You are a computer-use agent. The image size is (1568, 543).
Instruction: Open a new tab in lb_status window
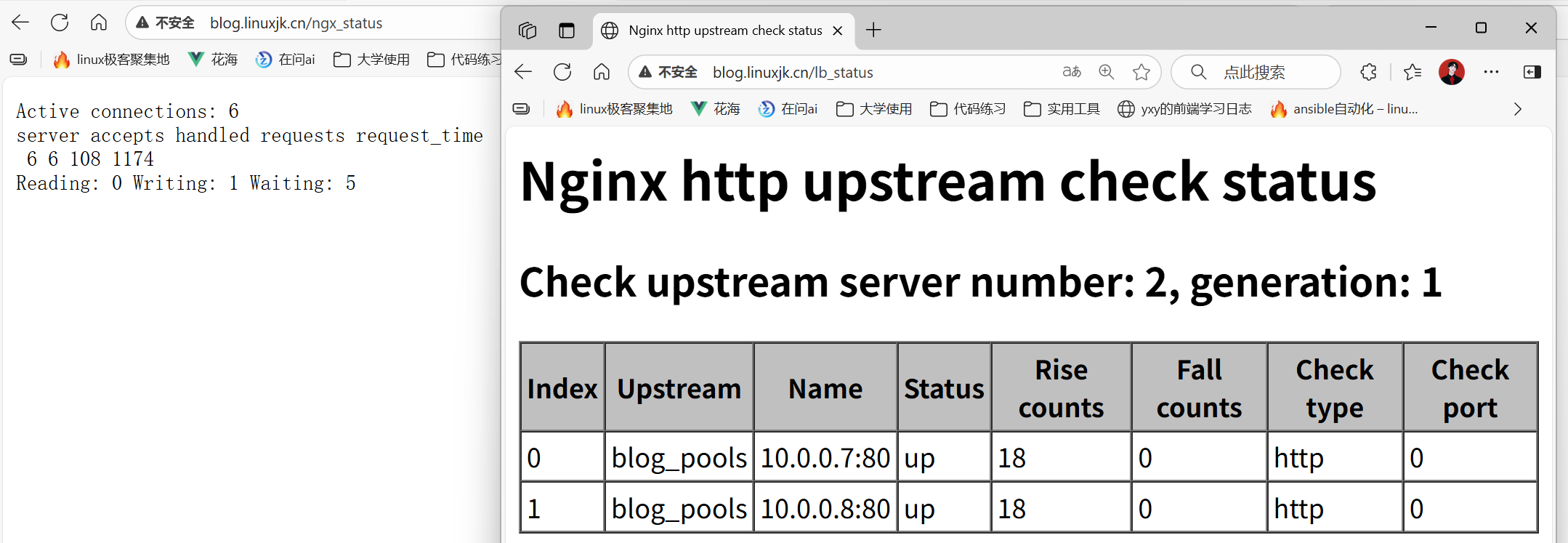873,30
